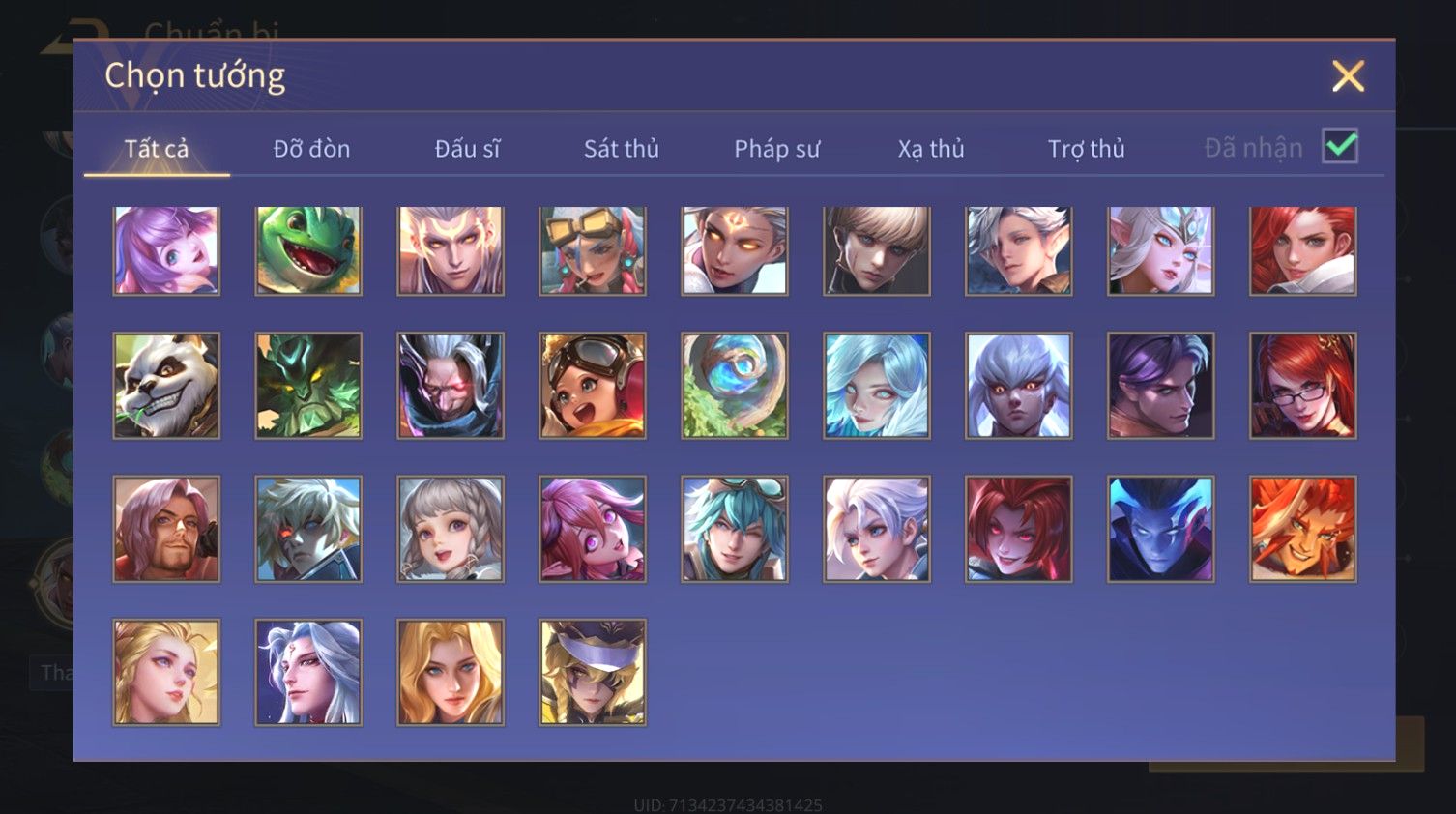The height and width of the screenshot is (814, 1456).
Task: Select the orange fiery grinning hero
Action: click(1303, 529)
